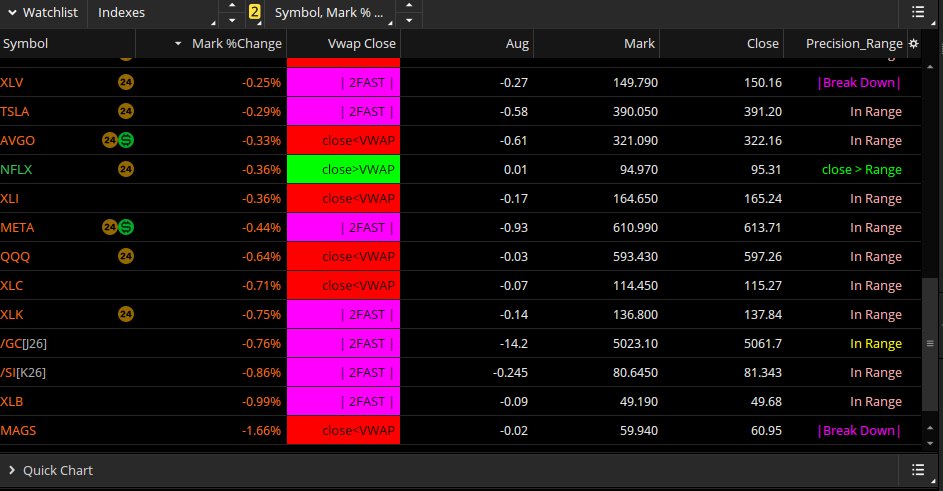The width and height of the screenshot is (943, 491).
Task: Expand the Quick Chart panel
Action: coord(12,470)
